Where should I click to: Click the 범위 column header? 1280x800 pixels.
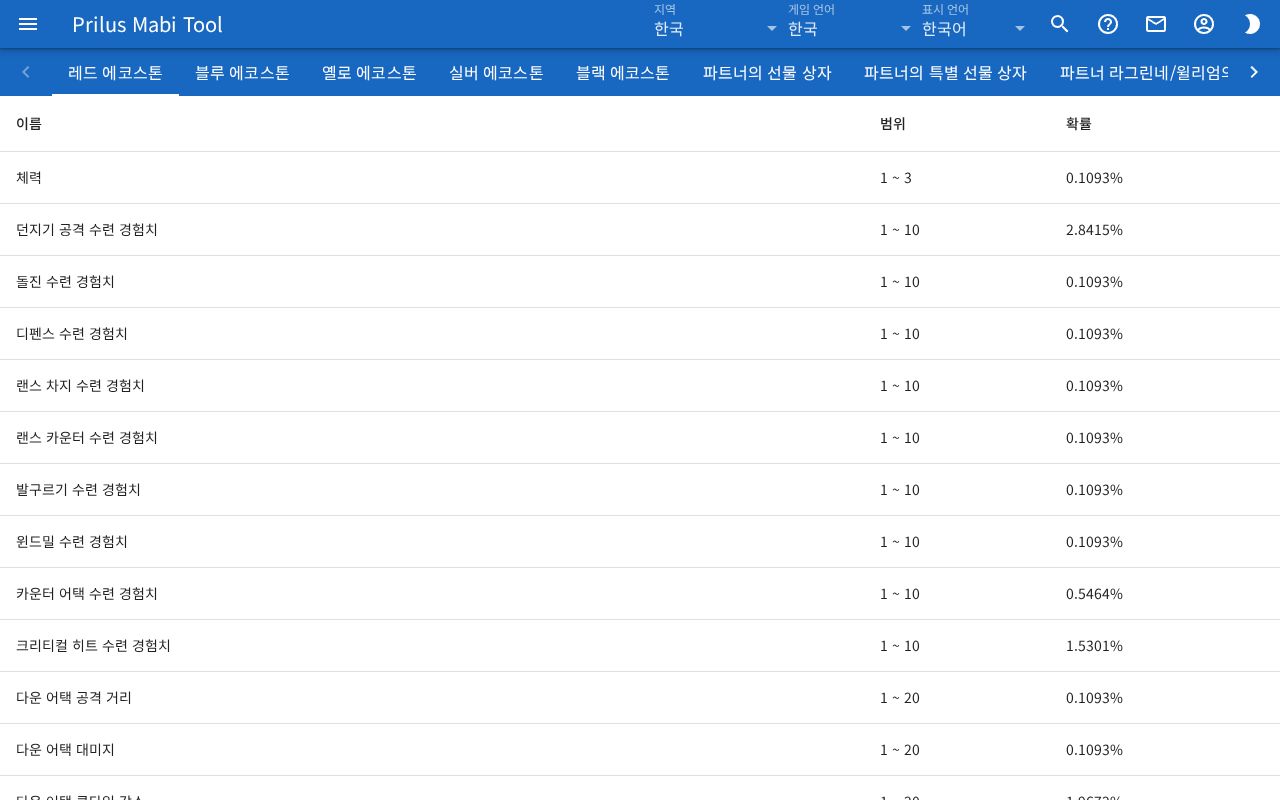[893, 124]
